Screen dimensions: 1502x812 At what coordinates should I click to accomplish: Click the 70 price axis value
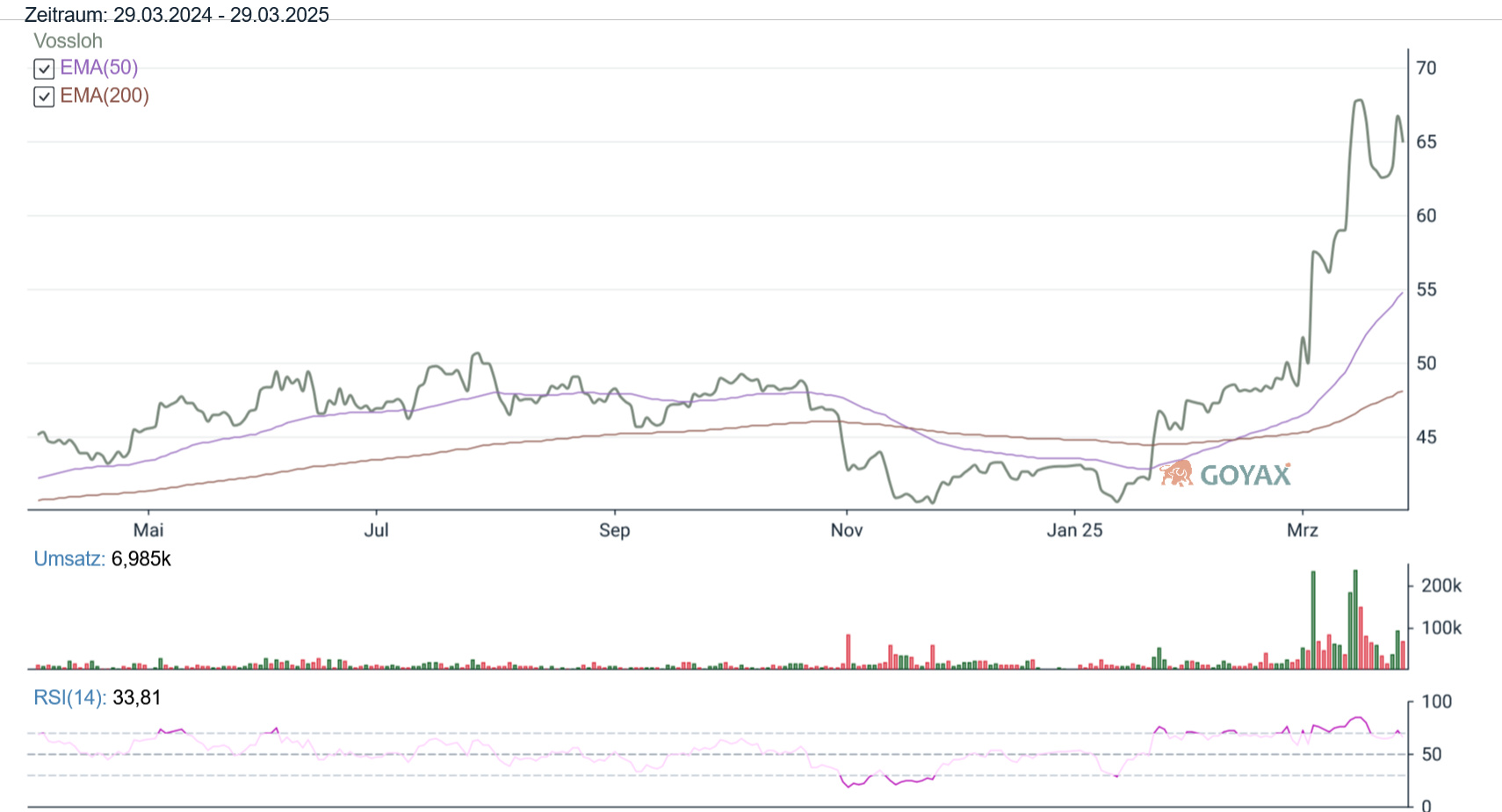1426,68
